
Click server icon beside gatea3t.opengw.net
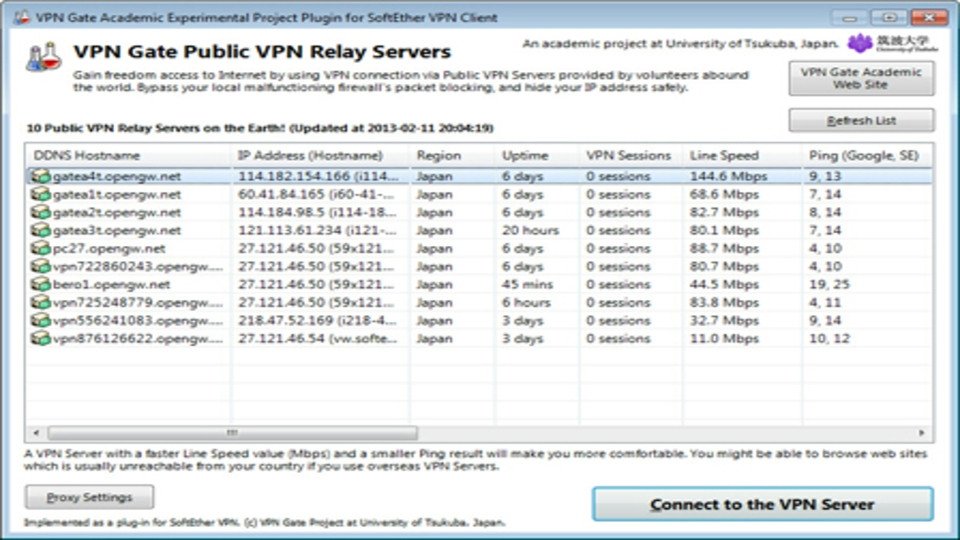40,231
